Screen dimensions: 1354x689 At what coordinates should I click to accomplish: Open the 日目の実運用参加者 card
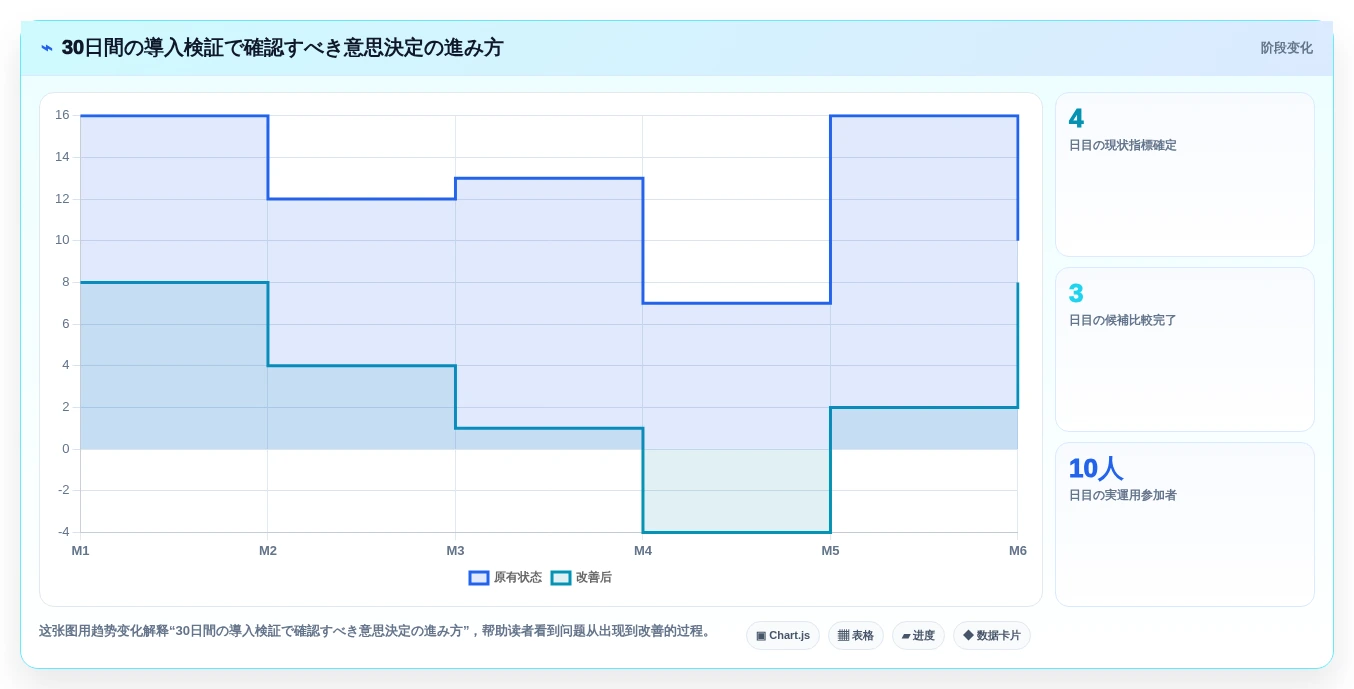pyautogui.click(x=1185, y=524)
